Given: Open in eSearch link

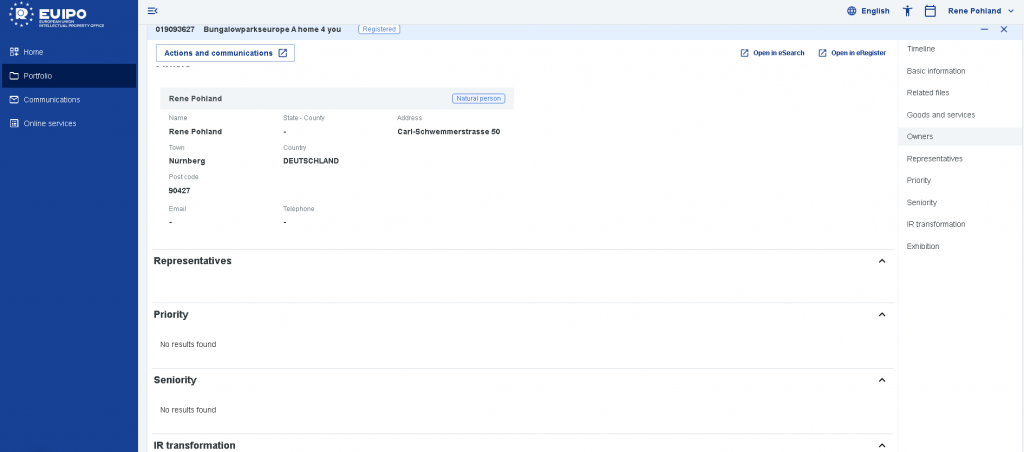Looking at the screenshot, I should (772, 53).
